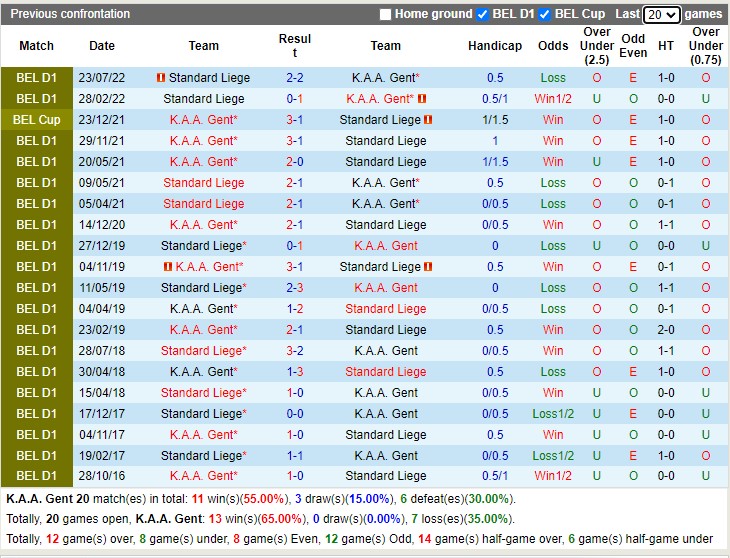Click red card icon beside Standard Liege 23/12/21
The height and width of the screenshot is (558, 730).
[x=428, y=120]
